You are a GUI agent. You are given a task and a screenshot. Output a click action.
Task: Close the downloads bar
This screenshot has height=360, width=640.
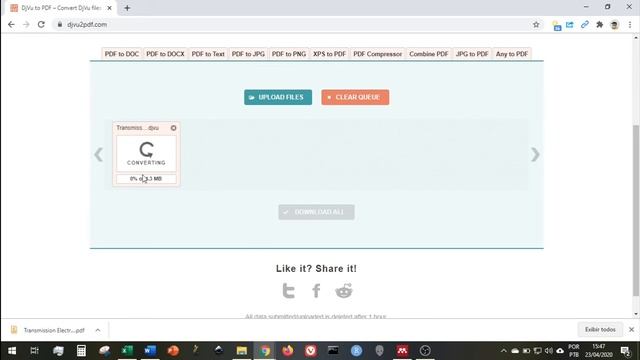point(631,329)
